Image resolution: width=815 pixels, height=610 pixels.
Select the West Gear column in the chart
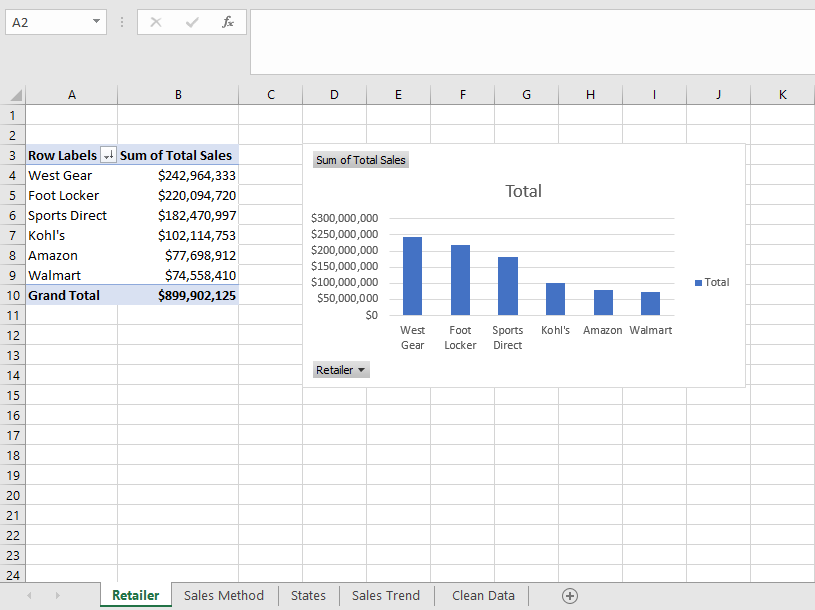412,275
